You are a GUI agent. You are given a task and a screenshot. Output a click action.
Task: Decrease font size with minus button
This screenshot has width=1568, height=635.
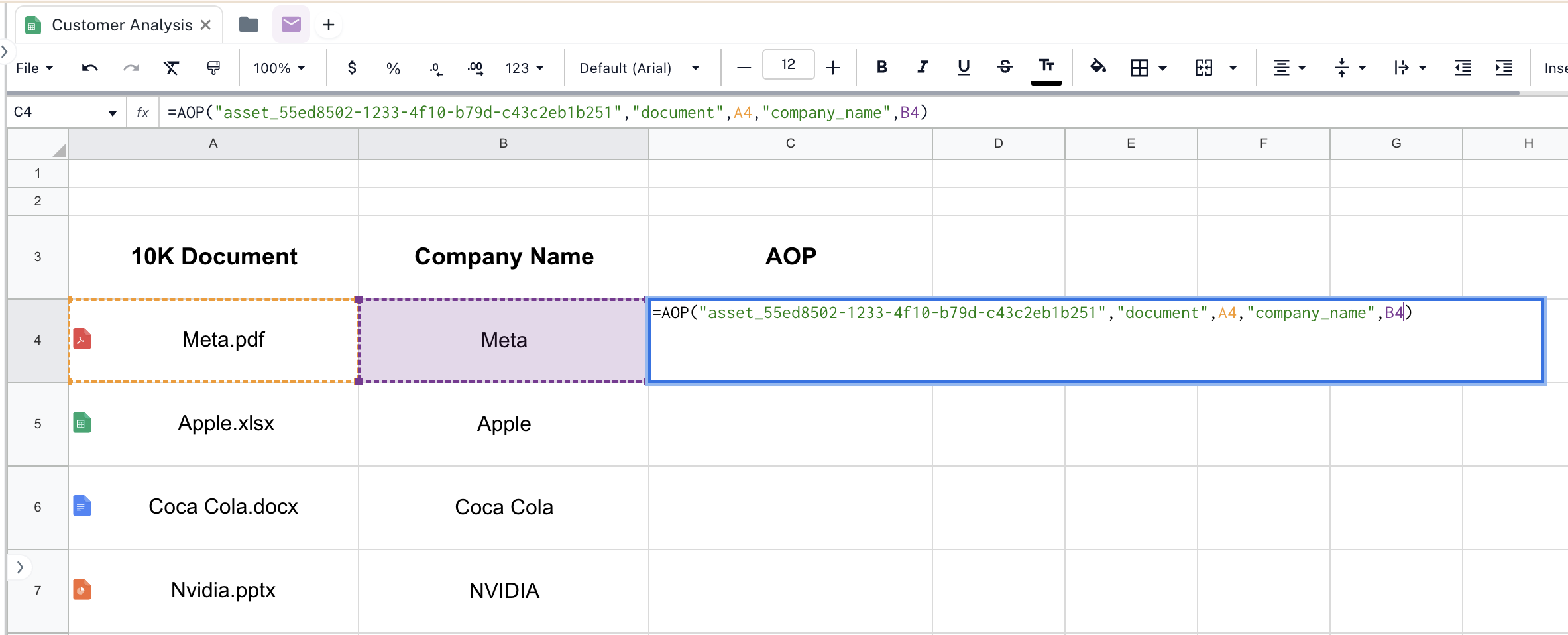[744, 68]
